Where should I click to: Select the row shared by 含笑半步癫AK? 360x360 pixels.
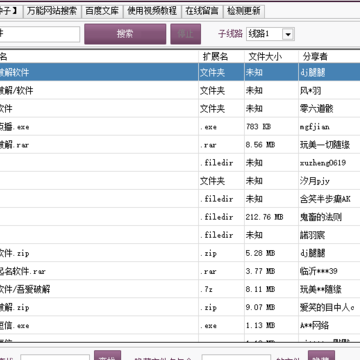pos(180,199)
